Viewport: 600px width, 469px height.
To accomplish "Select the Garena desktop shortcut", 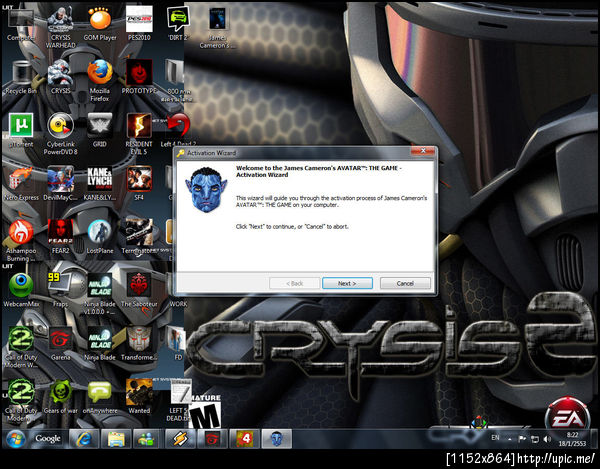I will coord(60,344).
